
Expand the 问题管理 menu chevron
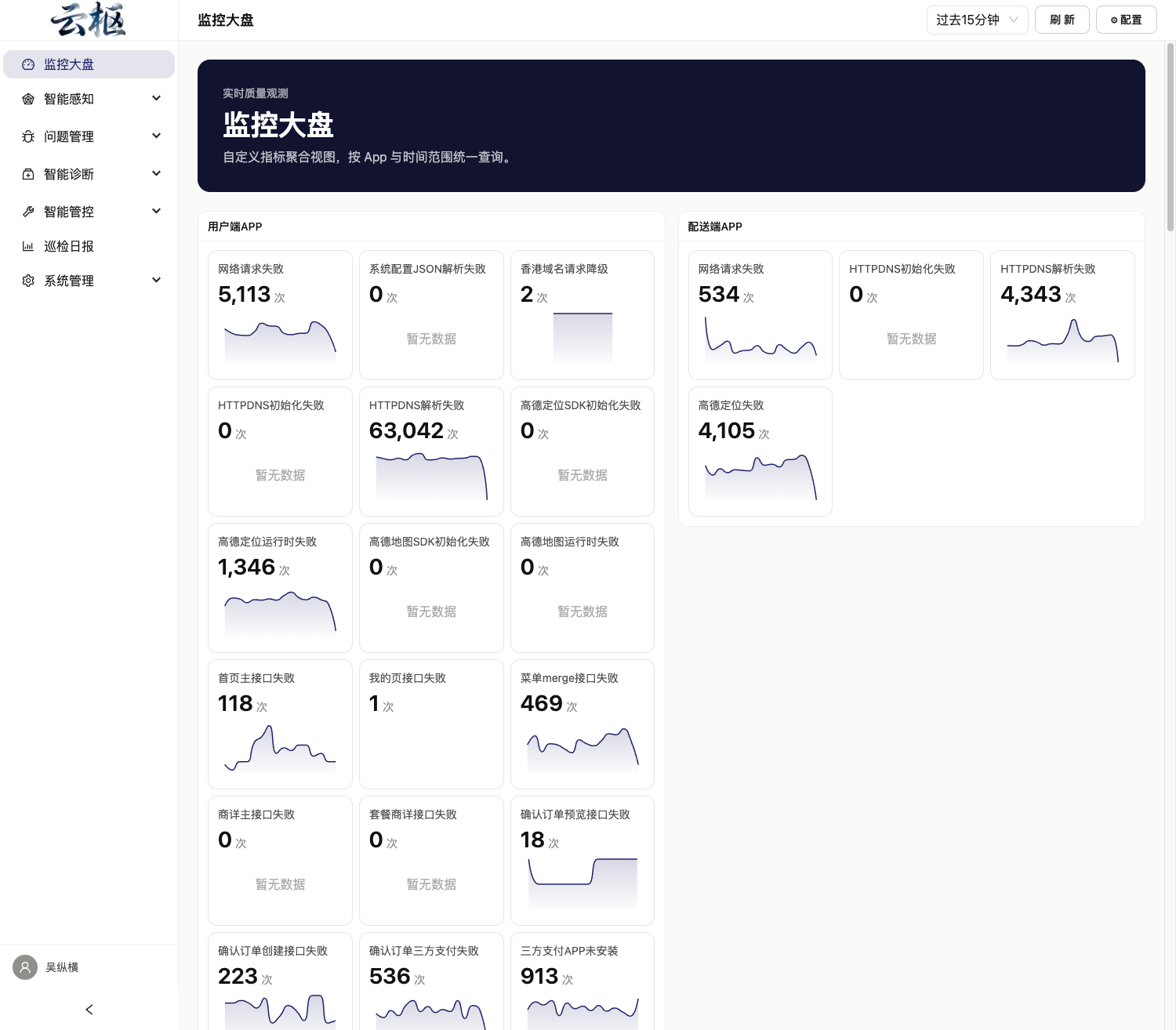[x=156, y=136]
